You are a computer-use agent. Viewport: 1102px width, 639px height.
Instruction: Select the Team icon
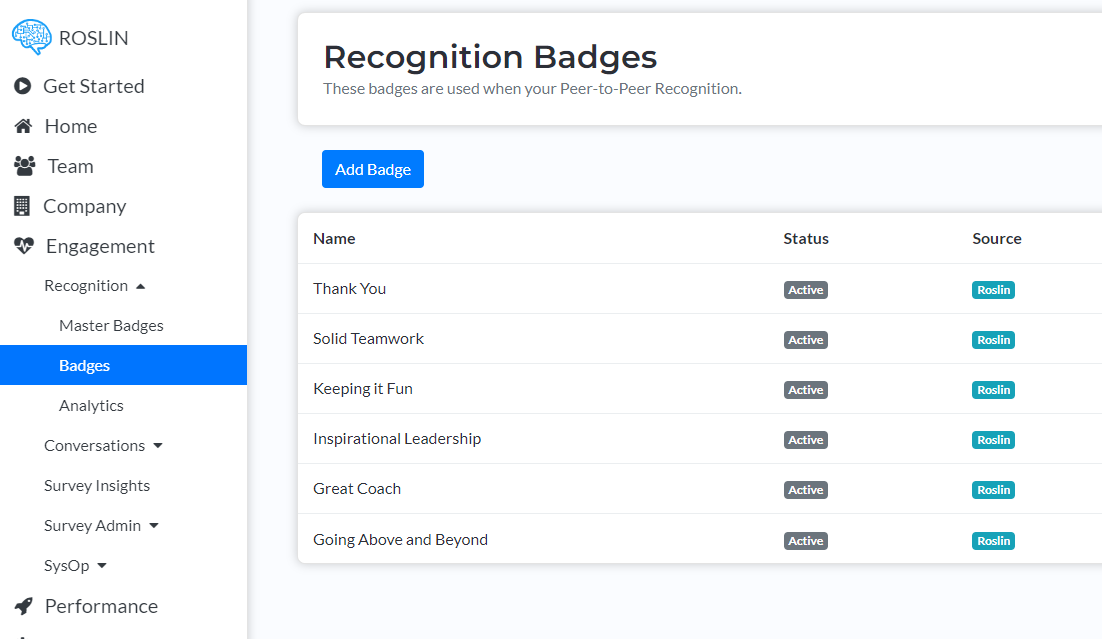click(23, 166)
